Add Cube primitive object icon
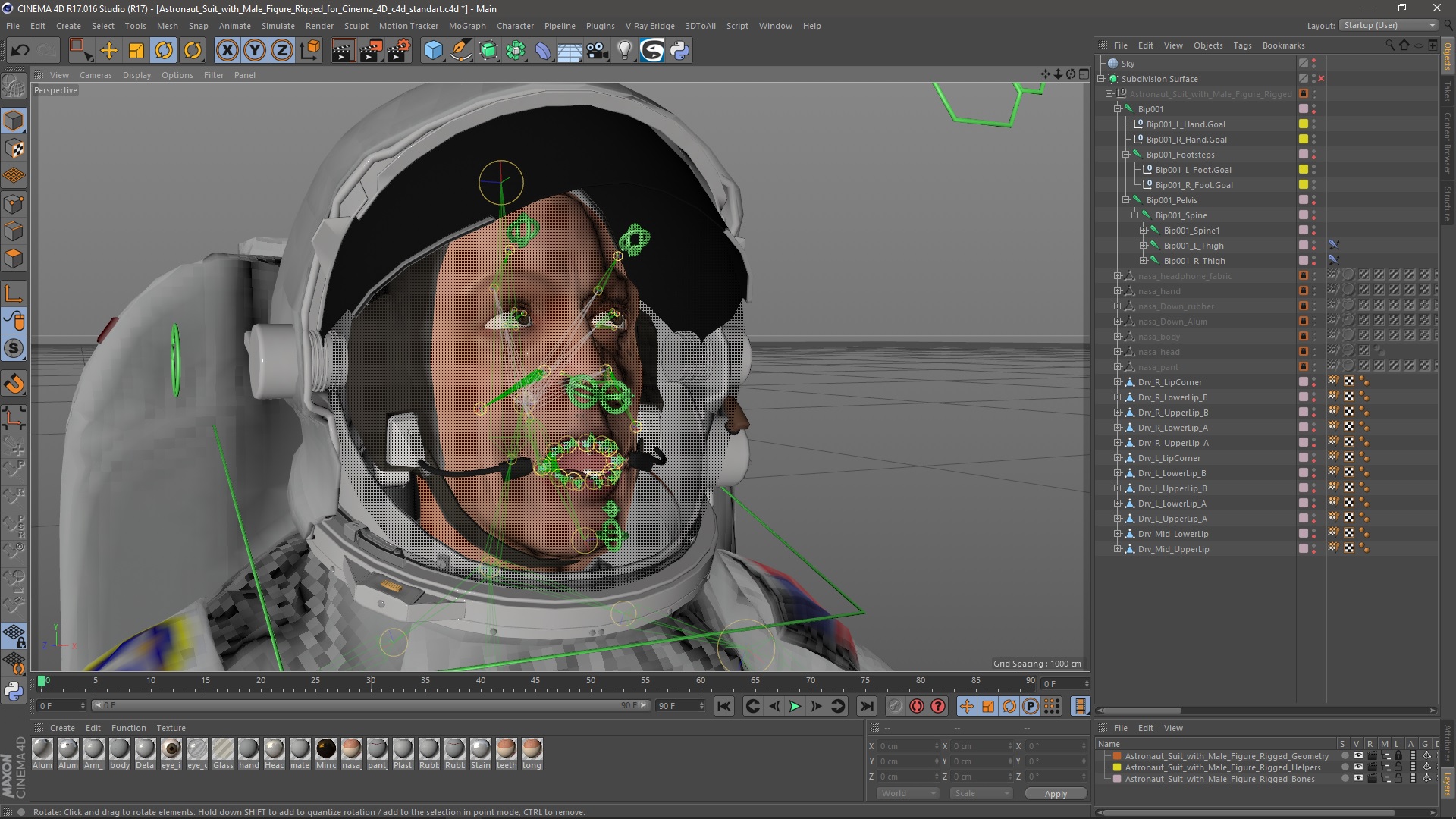 (433, 51)
